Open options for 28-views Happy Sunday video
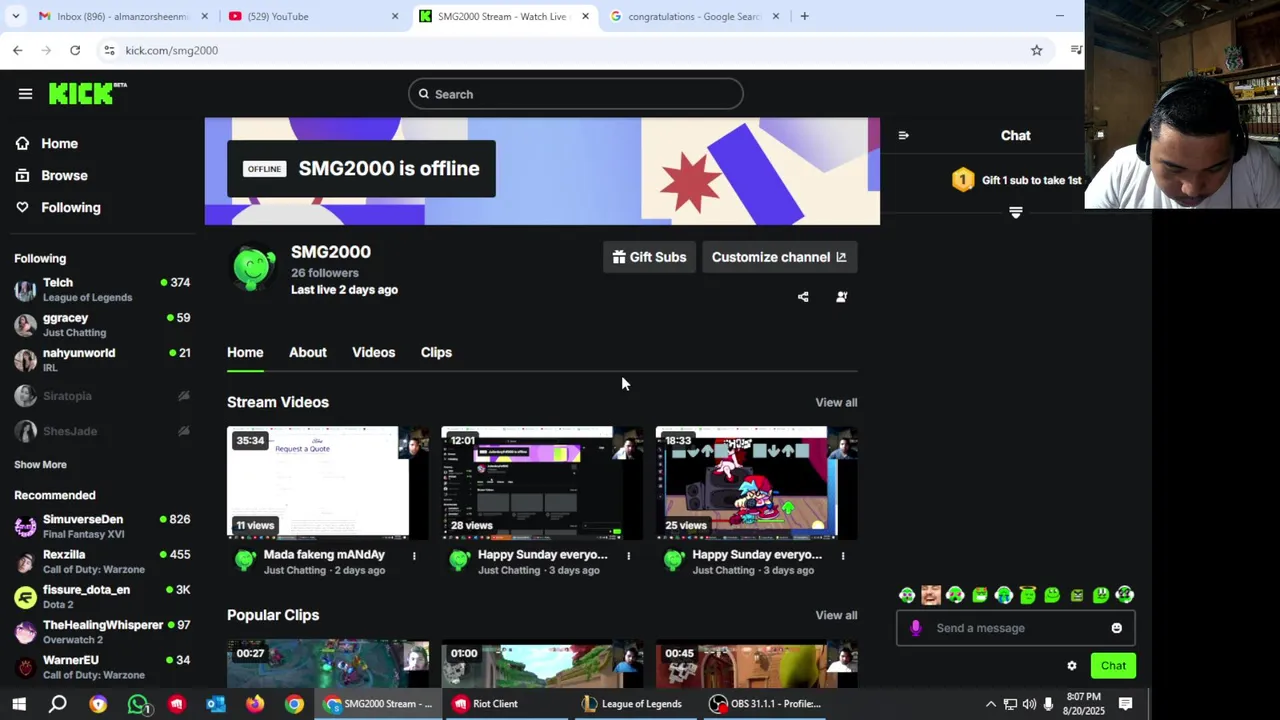 coord(628,556)
